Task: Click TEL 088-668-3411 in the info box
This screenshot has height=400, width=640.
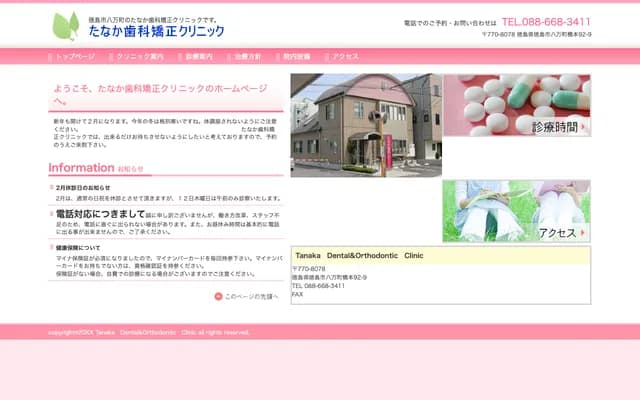Action: tap(318, 286)
